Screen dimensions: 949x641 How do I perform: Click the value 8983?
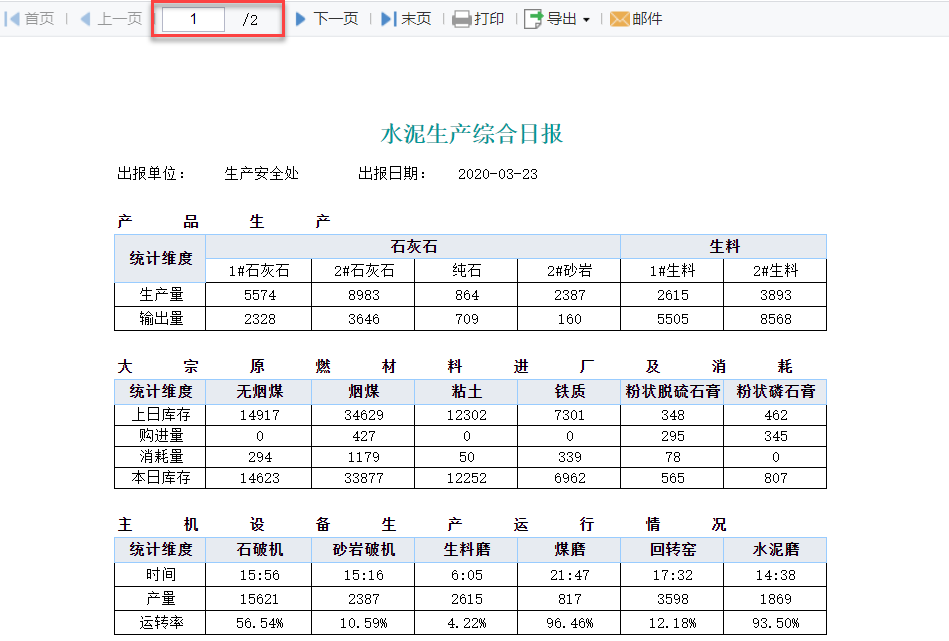pos(364,295)
